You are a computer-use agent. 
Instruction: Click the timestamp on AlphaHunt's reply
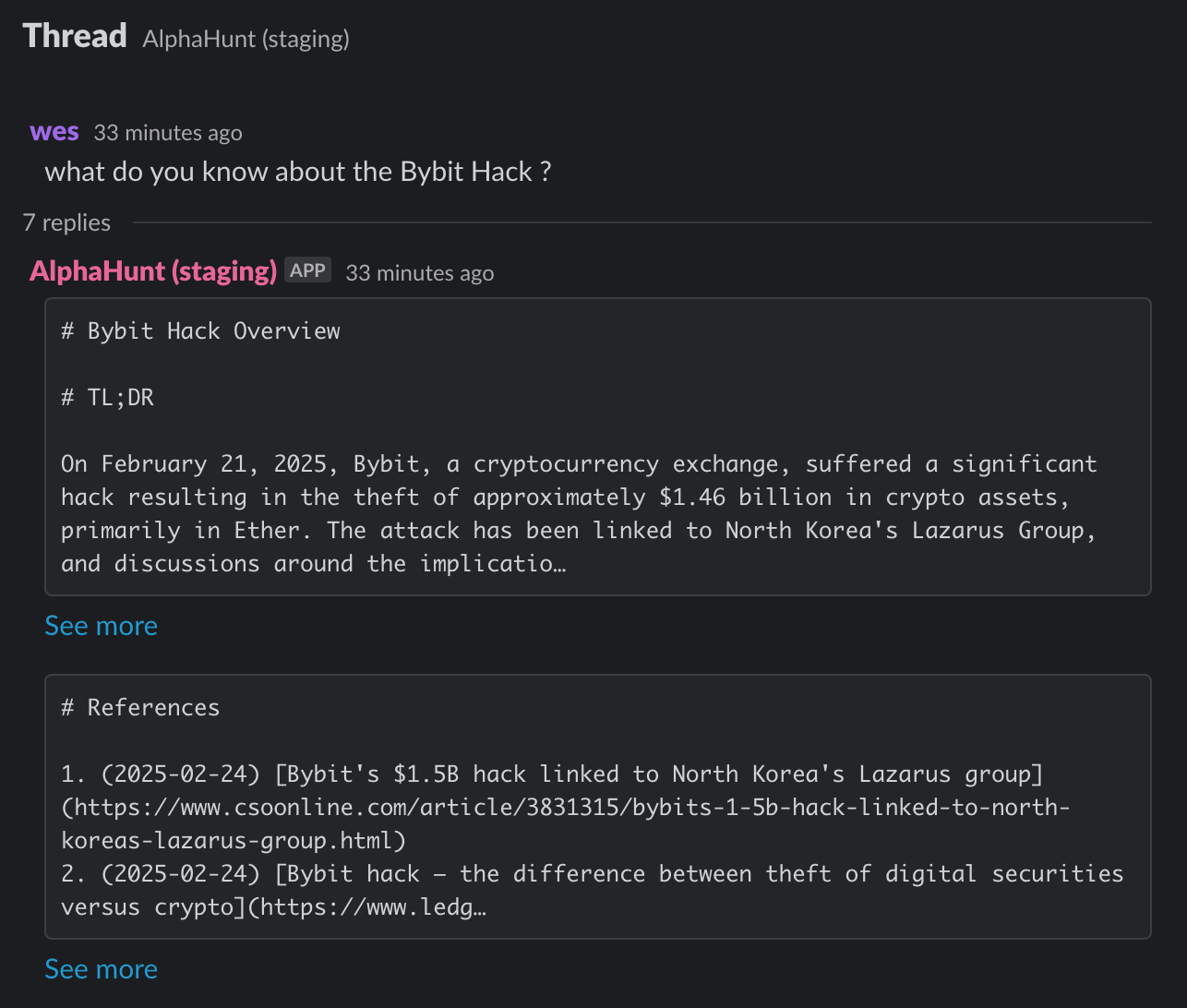(x=419, y=273)
